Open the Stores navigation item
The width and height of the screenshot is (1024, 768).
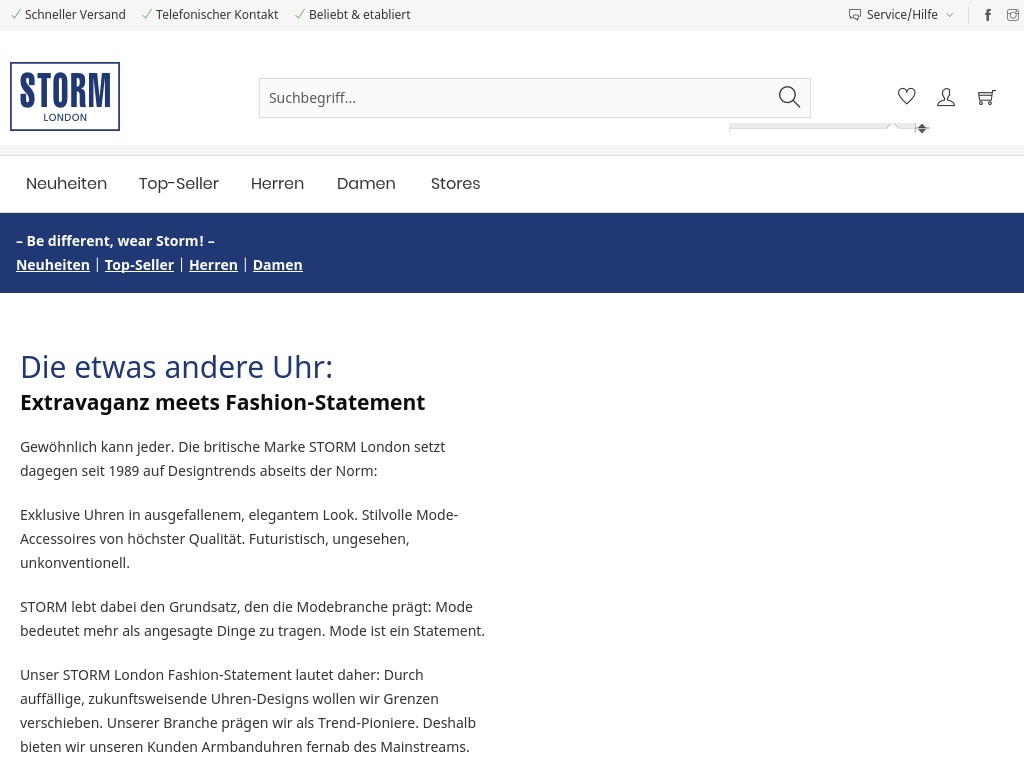pos(455,184)
